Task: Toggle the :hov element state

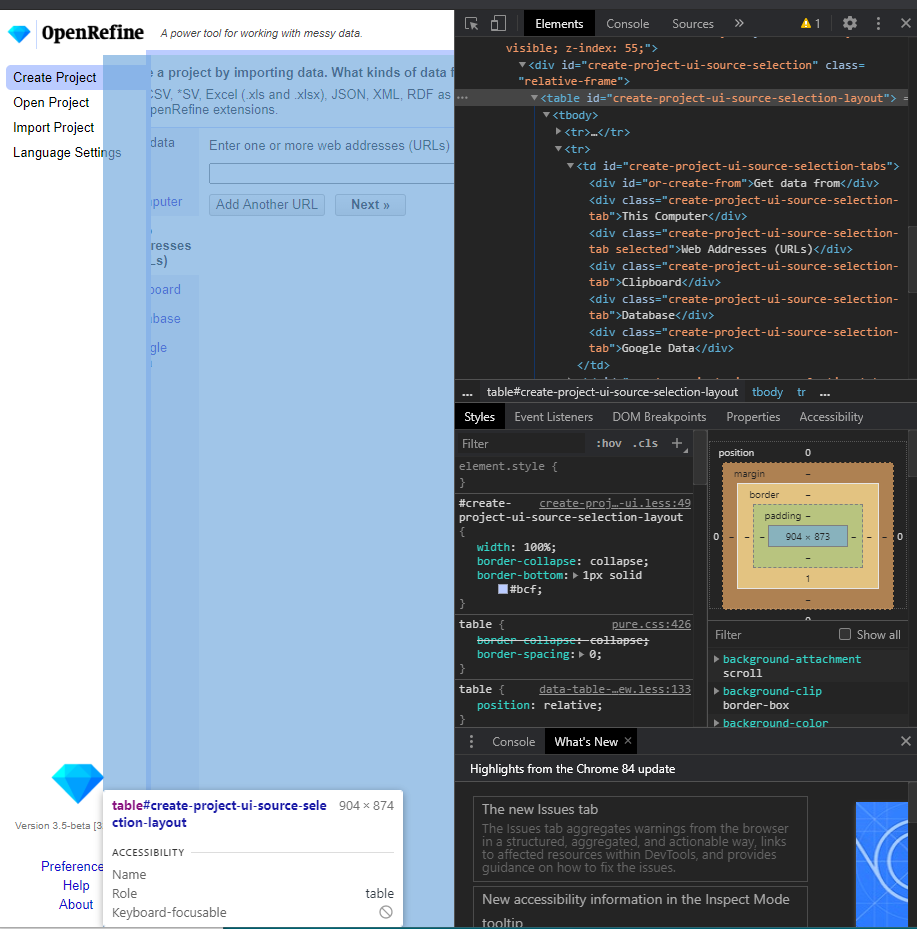Action: pyautogui.click(x=608, y=443)
